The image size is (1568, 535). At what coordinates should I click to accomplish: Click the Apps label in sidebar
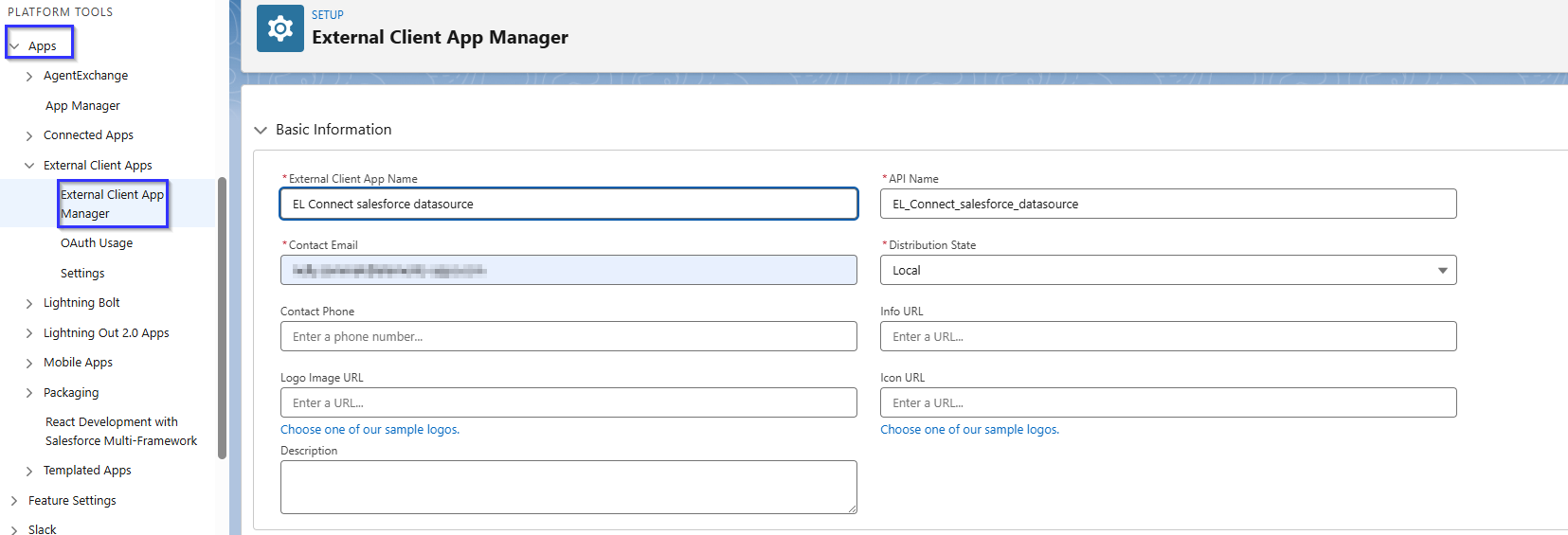(43, 46)
